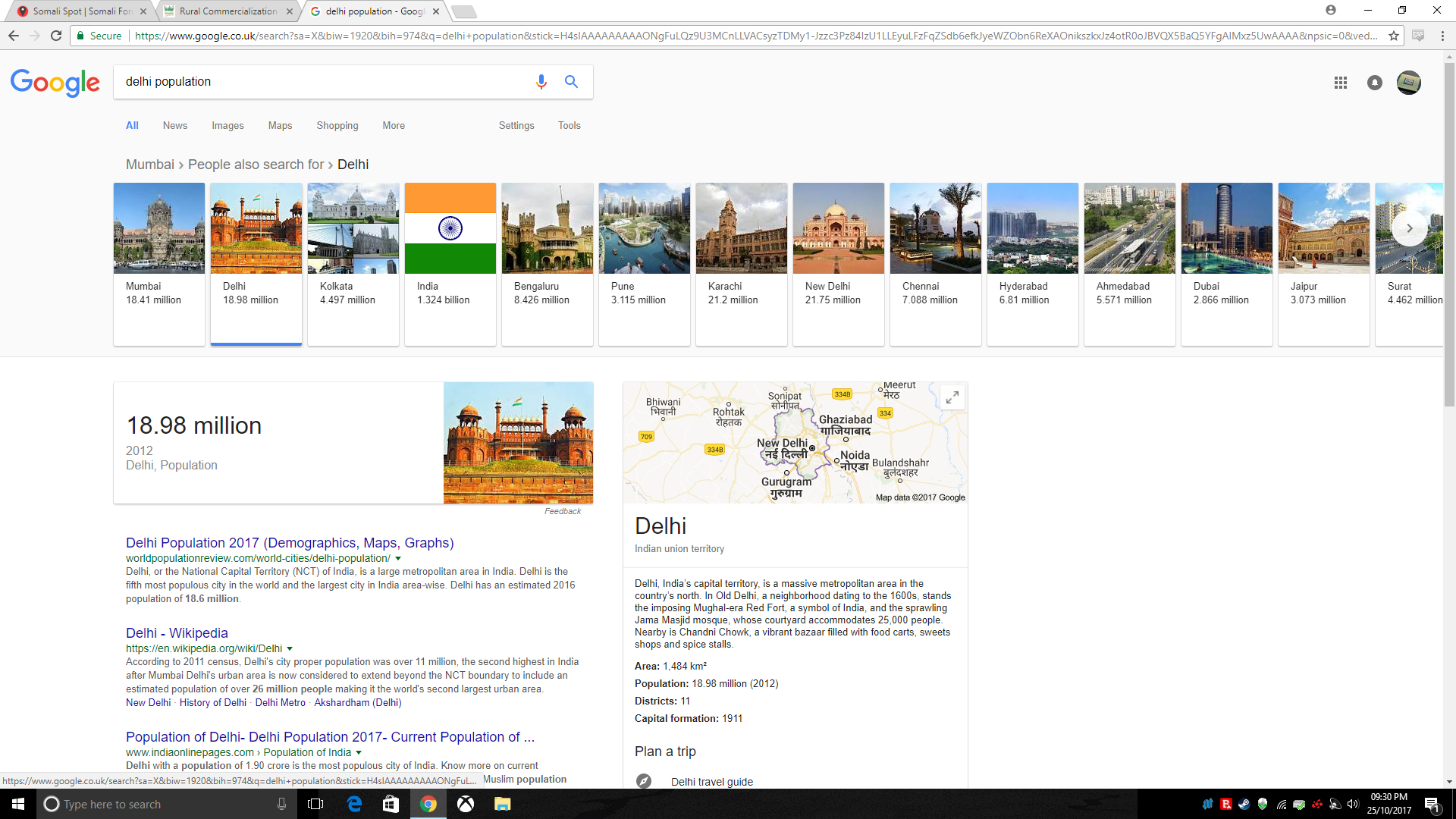Expand the Wikipedia result dropdown arrow
The height and width of the screenshot is (819, 1456).
click(290, 649)
